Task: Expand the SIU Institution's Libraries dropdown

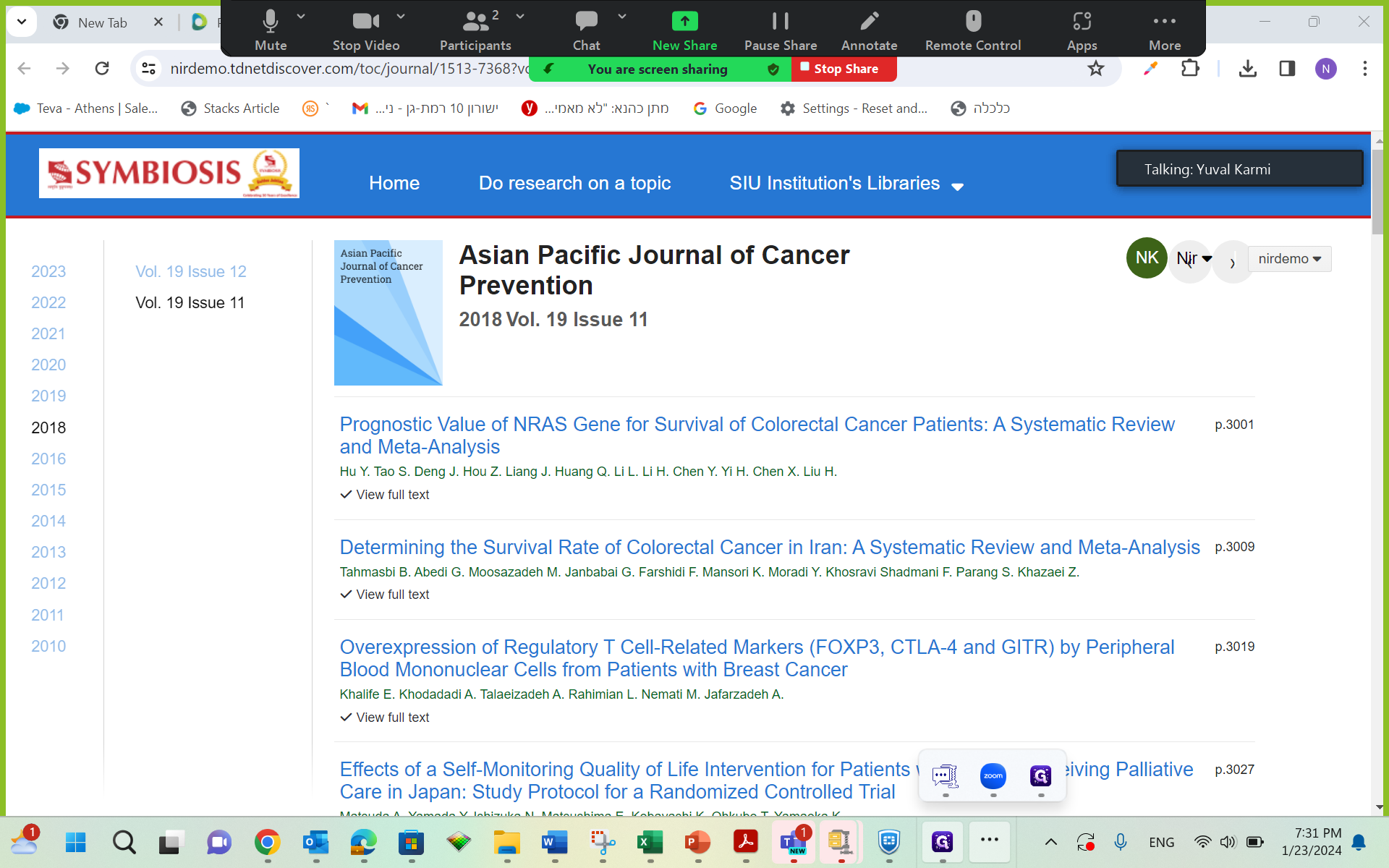Action: (846, 184)
